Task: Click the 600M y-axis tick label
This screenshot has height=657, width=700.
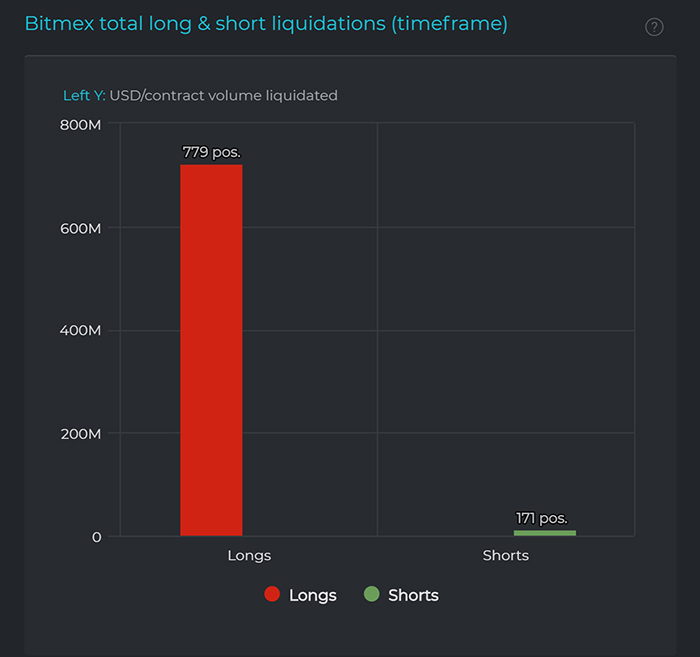Action: (81, 228)
